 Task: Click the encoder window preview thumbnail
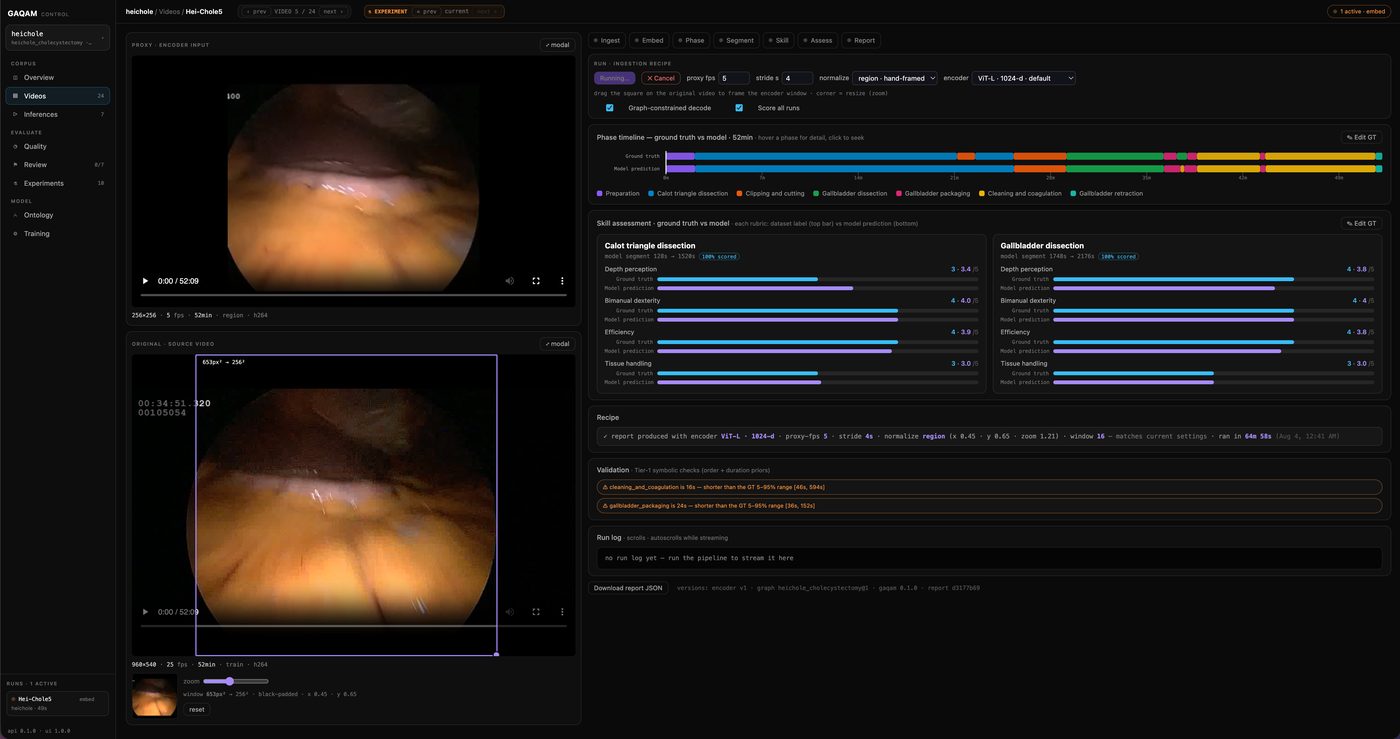[x=155, y=695]
